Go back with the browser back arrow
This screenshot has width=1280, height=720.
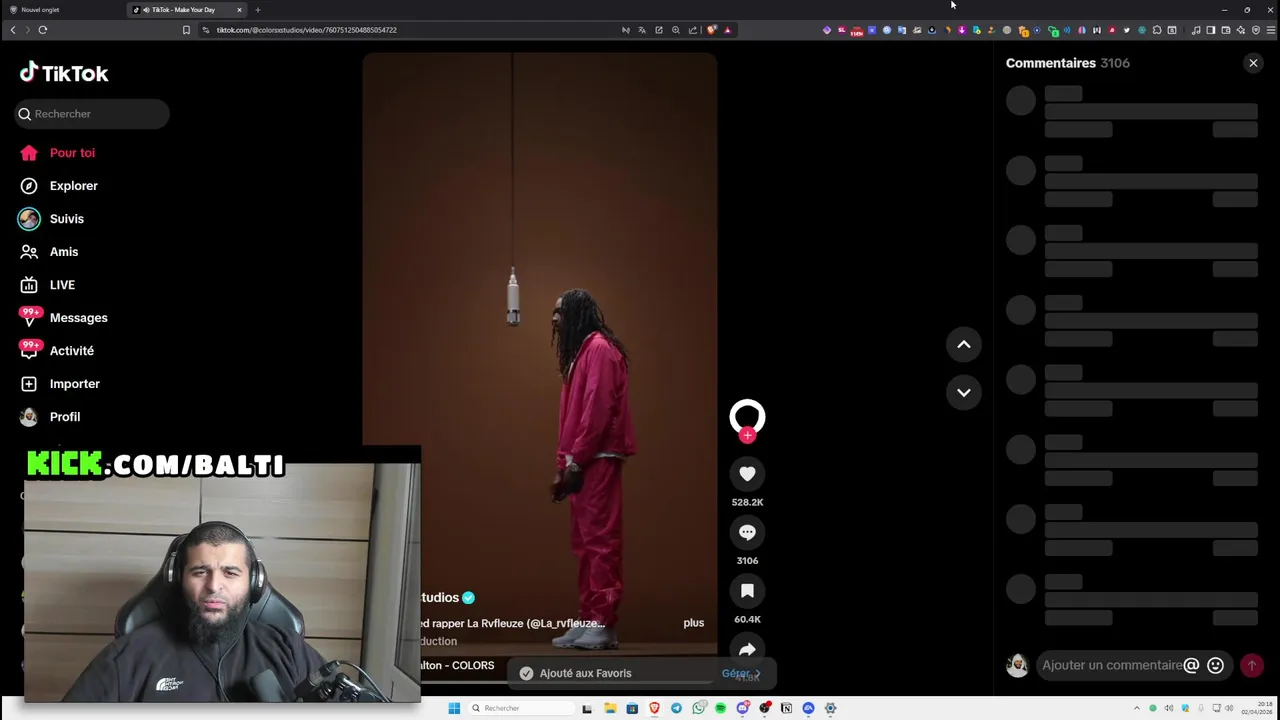click(13, 30)
